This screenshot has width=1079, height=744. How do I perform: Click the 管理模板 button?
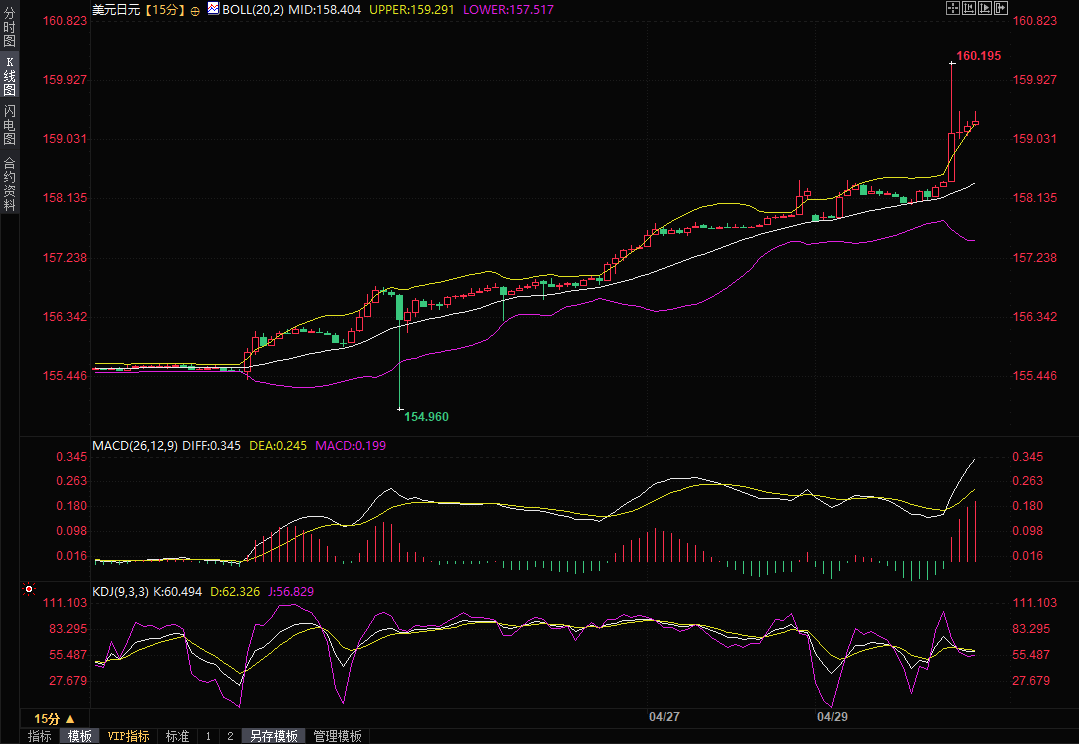click(x=337, y=736)
